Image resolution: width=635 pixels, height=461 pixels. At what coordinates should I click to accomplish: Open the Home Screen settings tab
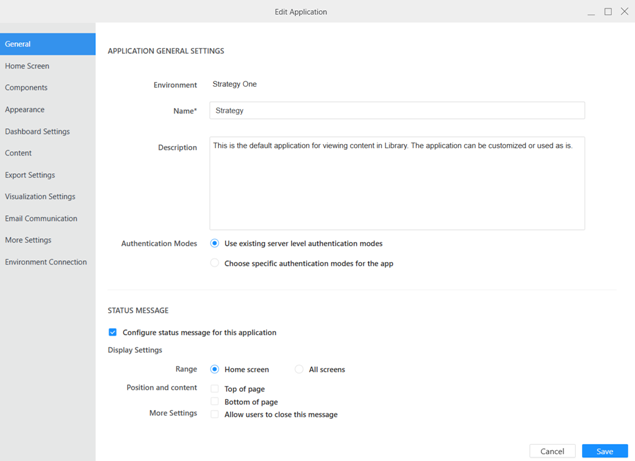pos(27,66)
